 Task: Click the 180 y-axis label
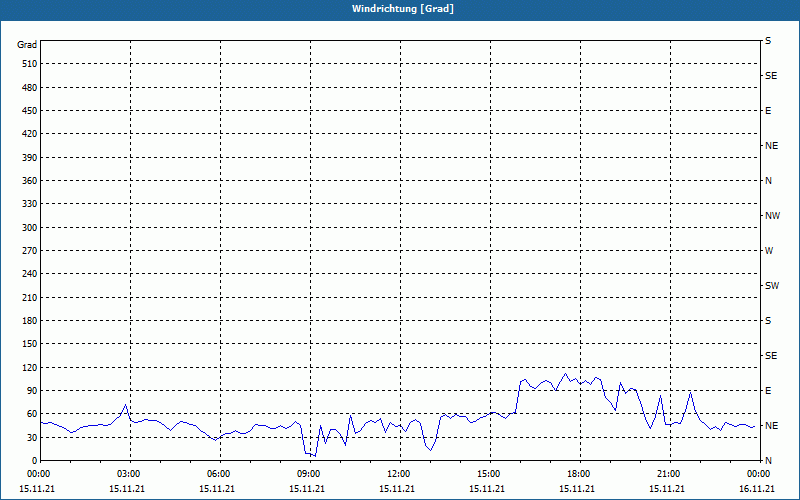[x=30, y=321]
